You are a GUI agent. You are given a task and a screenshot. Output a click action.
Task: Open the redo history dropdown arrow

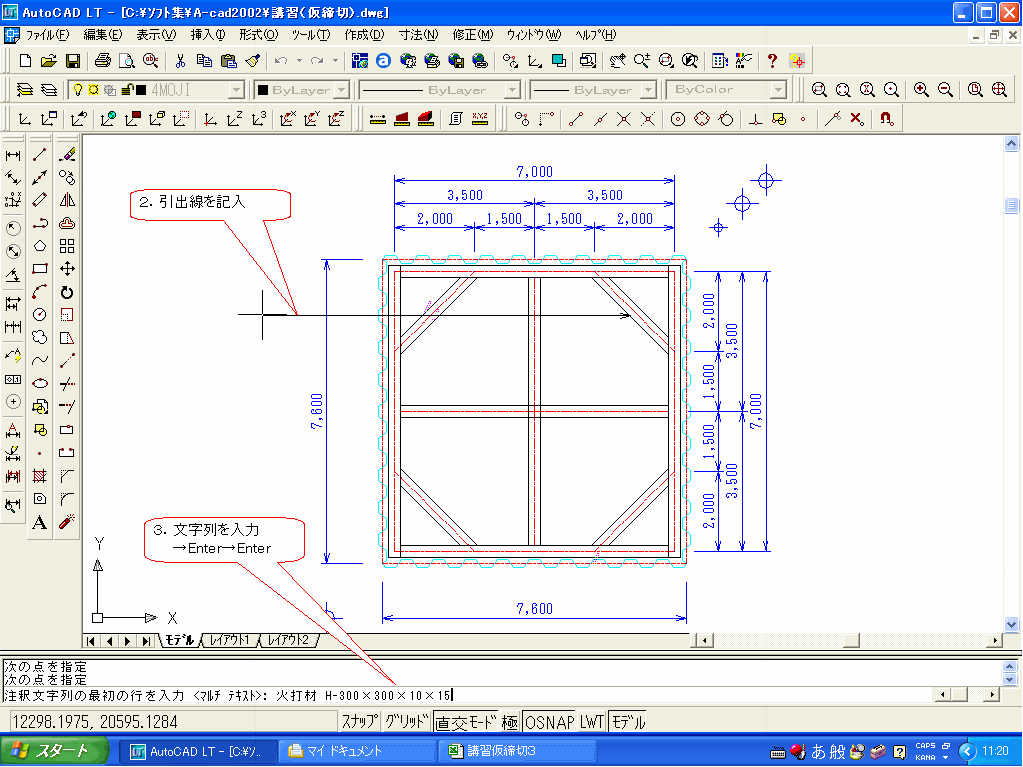tap(335, 61)
